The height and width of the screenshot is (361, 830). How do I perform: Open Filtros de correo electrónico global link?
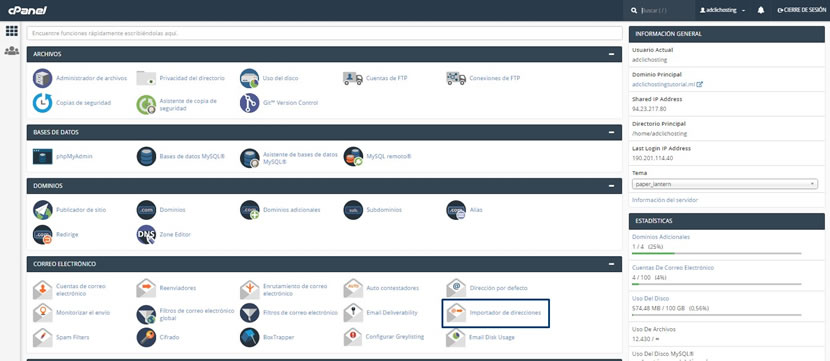tap(196, 314)
